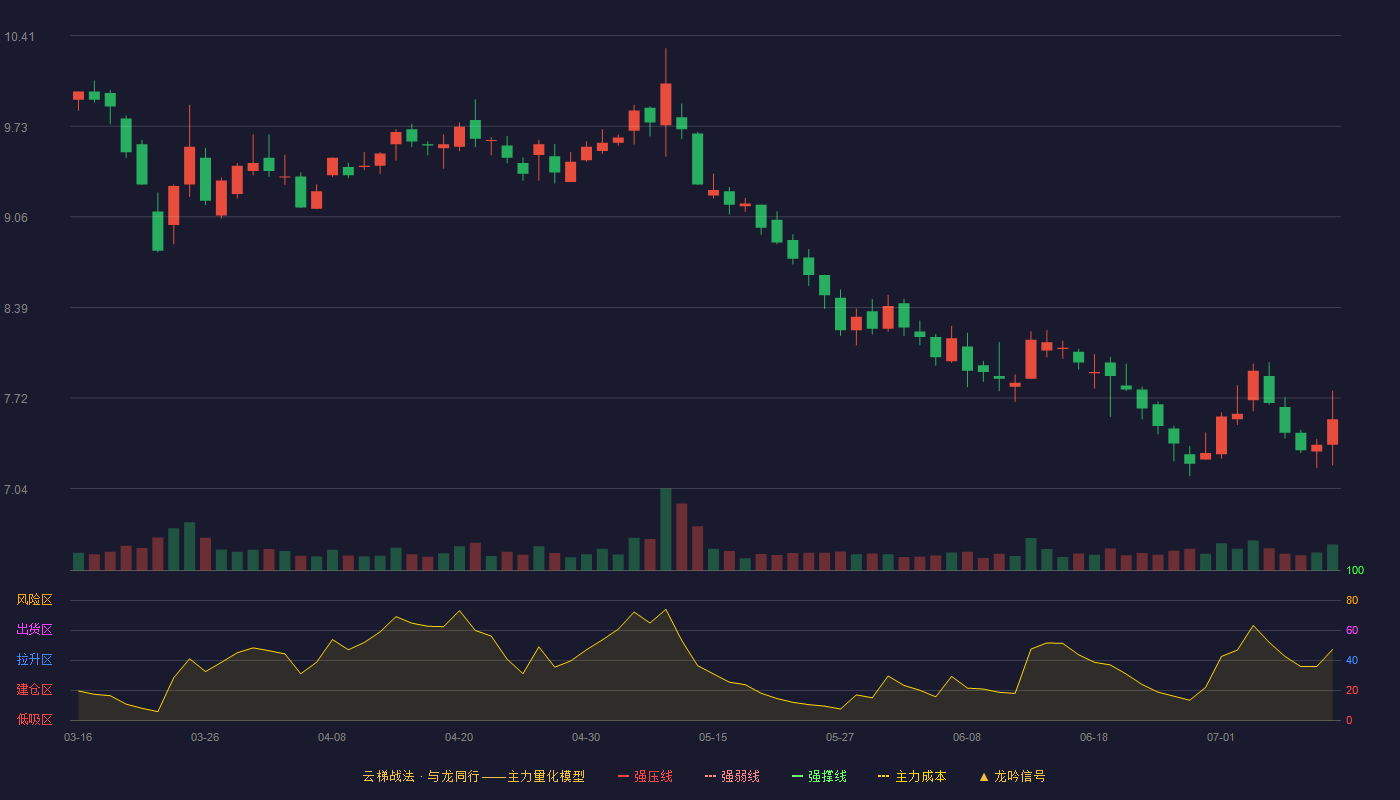Click the orange 80 indicator axis value

pyautogui.click(x=1352, y=600)
